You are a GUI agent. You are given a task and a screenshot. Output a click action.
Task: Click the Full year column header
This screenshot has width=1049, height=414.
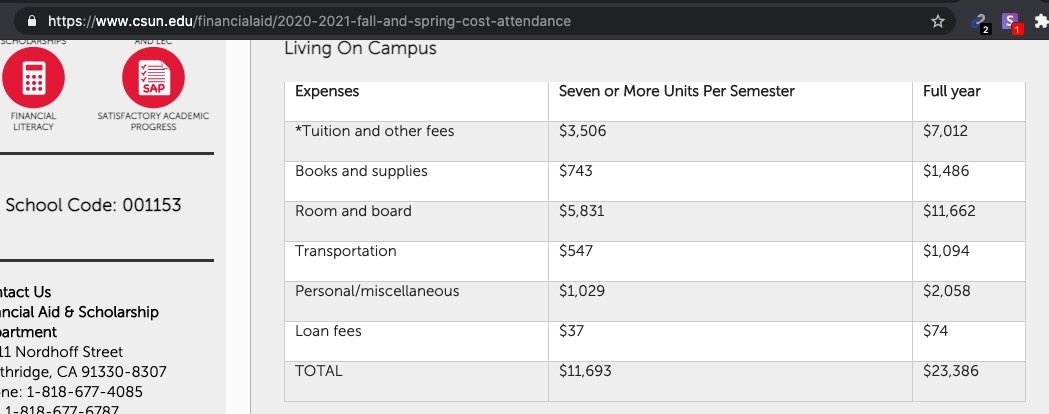pos(952,91)
